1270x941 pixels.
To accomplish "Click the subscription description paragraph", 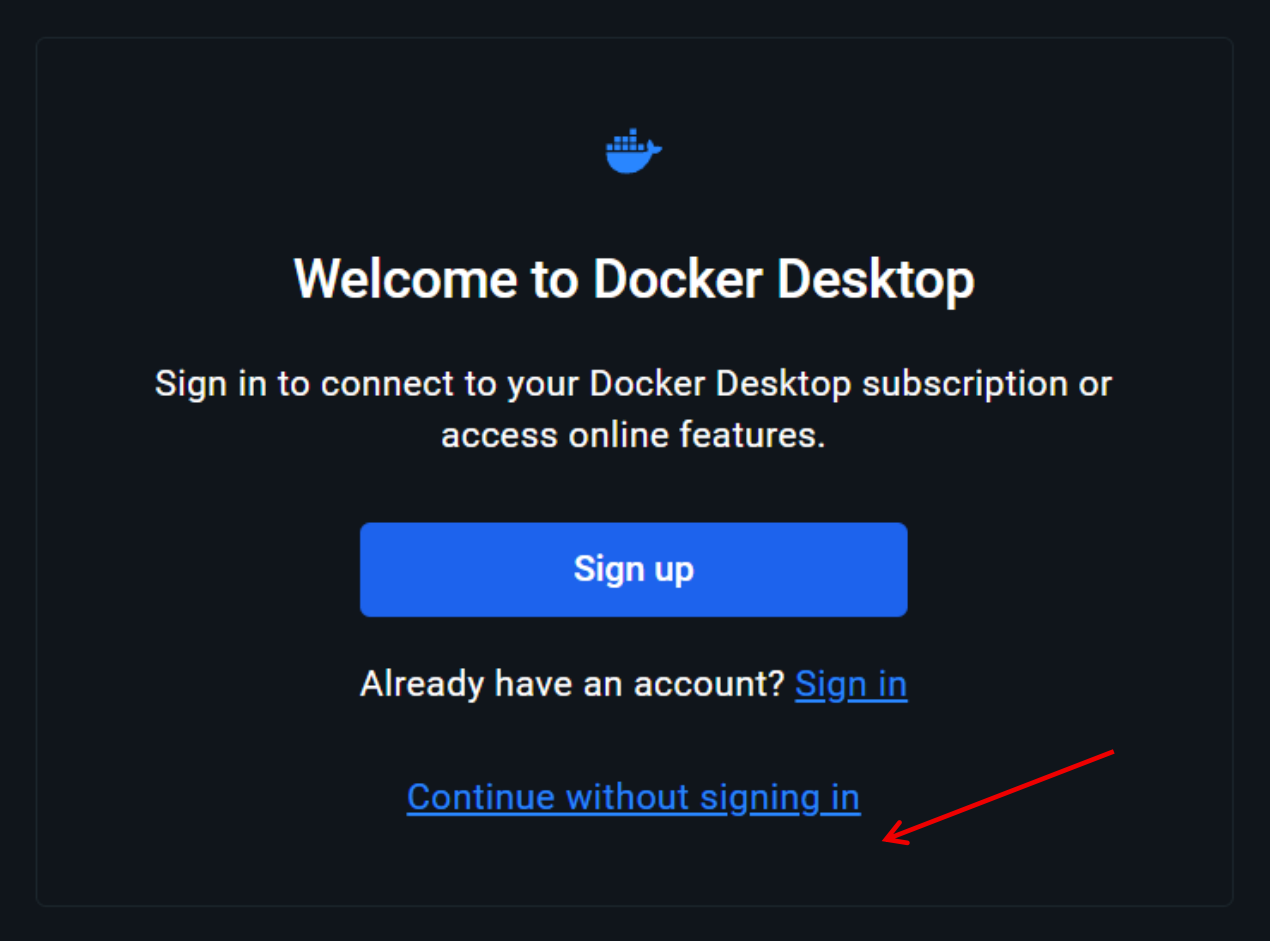I will tap(633, 409).
